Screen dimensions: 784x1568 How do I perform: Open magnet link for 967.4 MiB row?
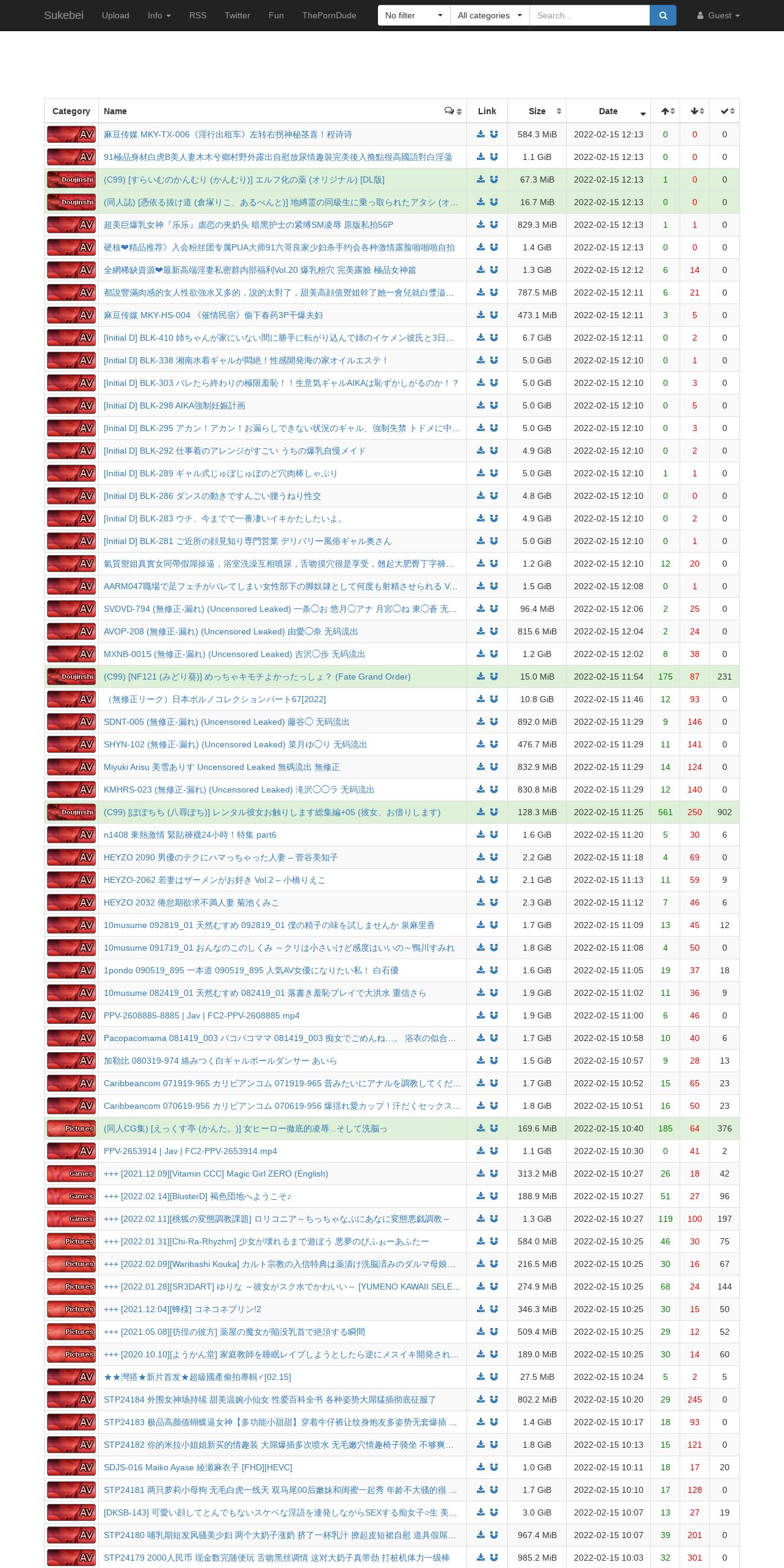pyautogui.click(x=494, y=1535)
